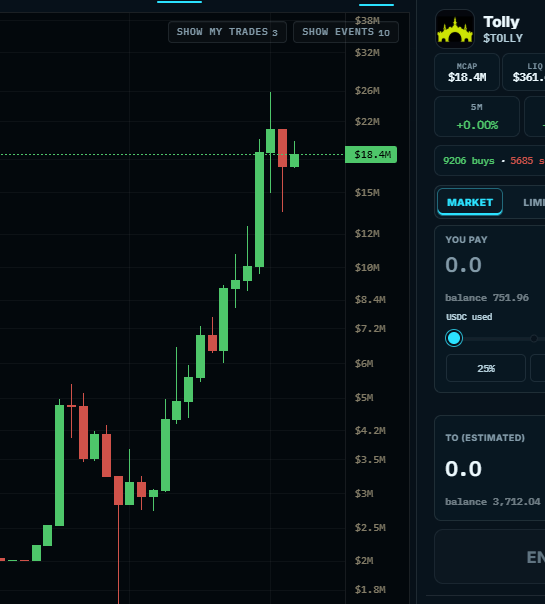
Task: Click the $10M price axis label
Action: (x=367, y=267)
